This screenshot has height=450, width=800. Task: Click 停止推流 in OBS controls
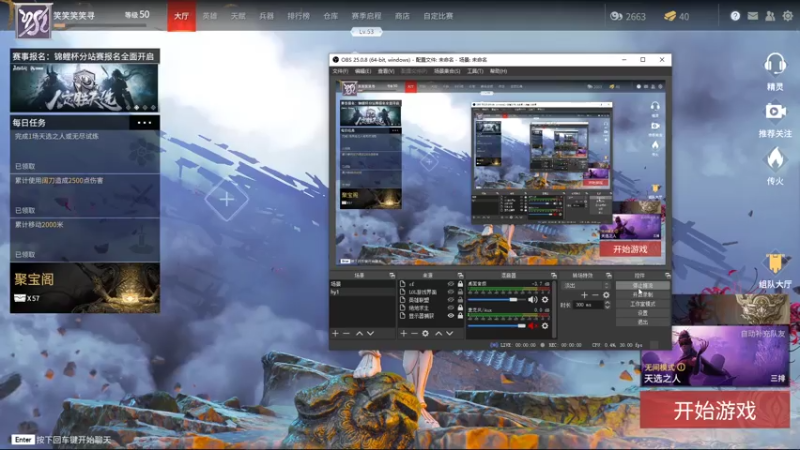click(642, 286)
